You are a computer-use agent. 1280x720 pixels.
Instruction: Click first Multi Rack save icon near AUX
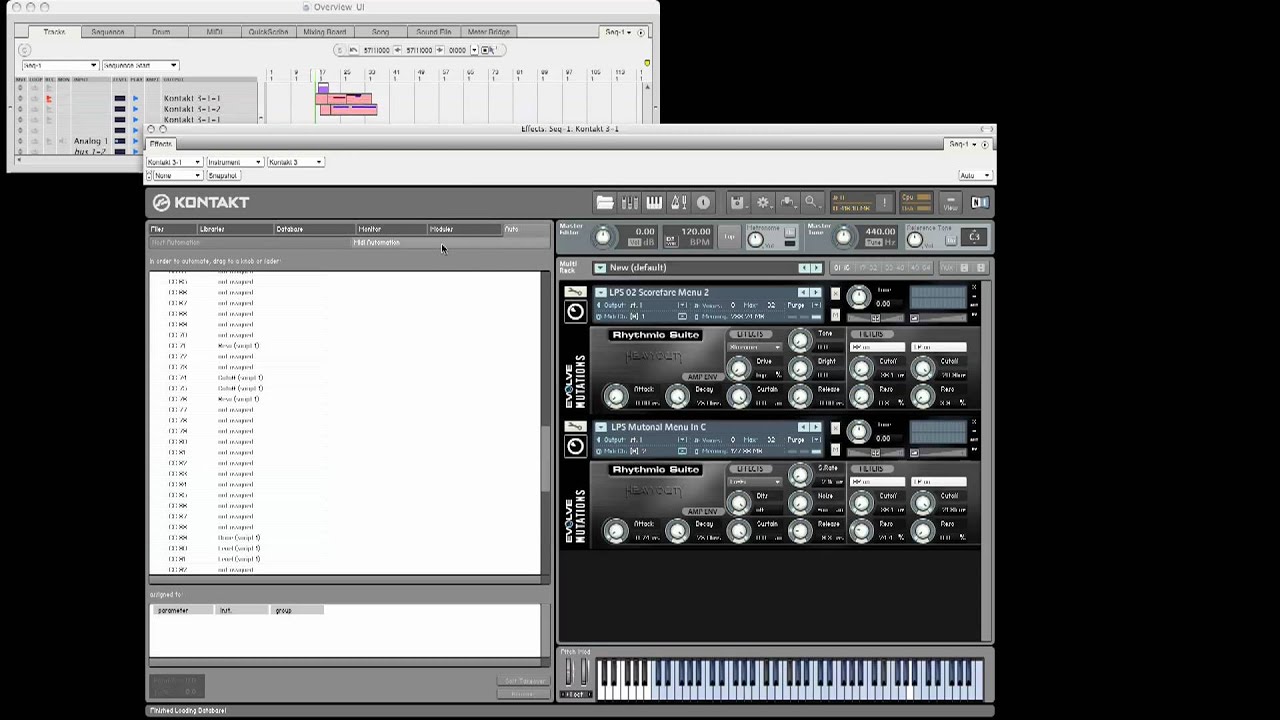[964, 268]
